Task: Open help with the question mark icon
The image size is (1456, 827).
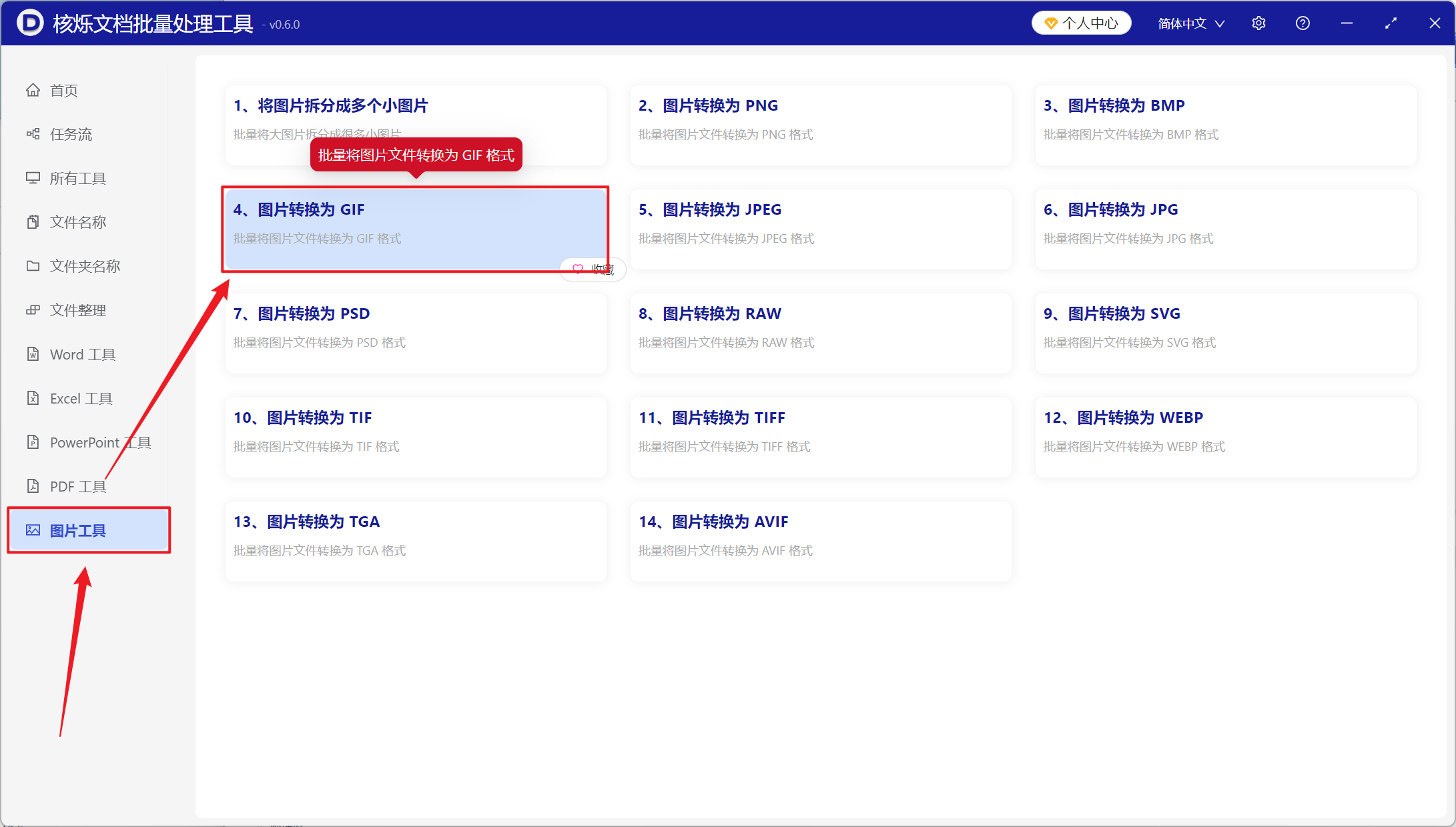Action: 1303,23
